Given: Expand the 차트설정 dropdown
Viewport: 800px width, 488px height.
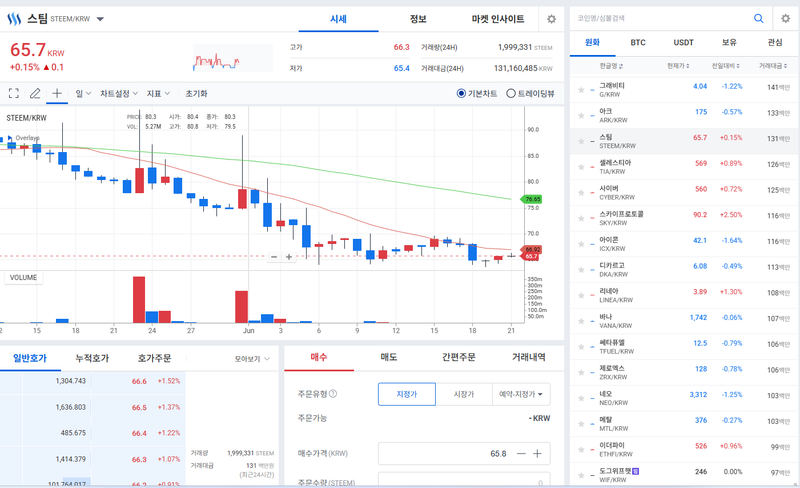Looking at the screenshot, I should (119, 93).
